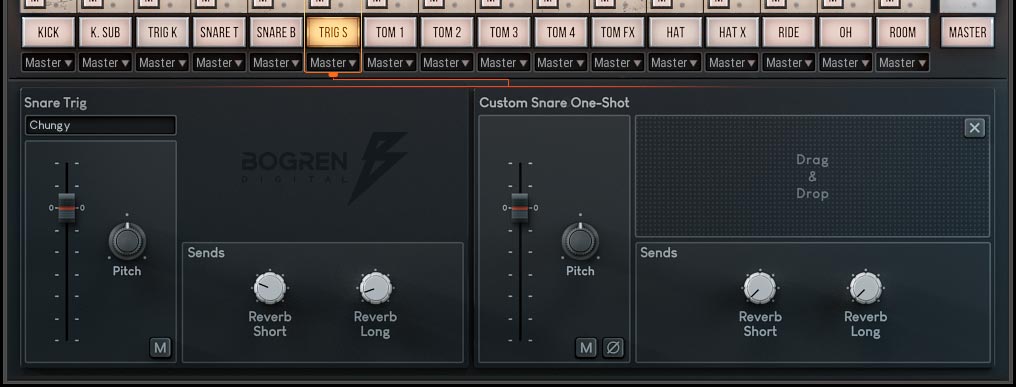Viewport: 1016px width, 387px height.
Task: Open output routing dropdown under TOM 4
Action: (562, 63)
